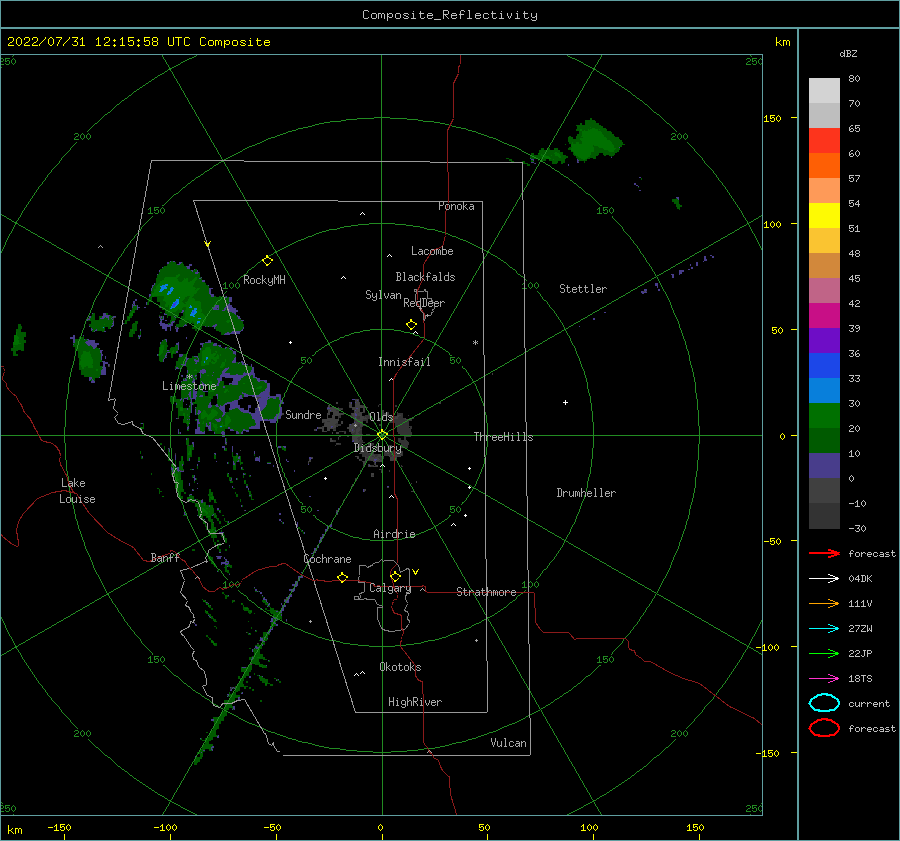
Task: Click the Innisfail label
Action: (x=404, y=362)
